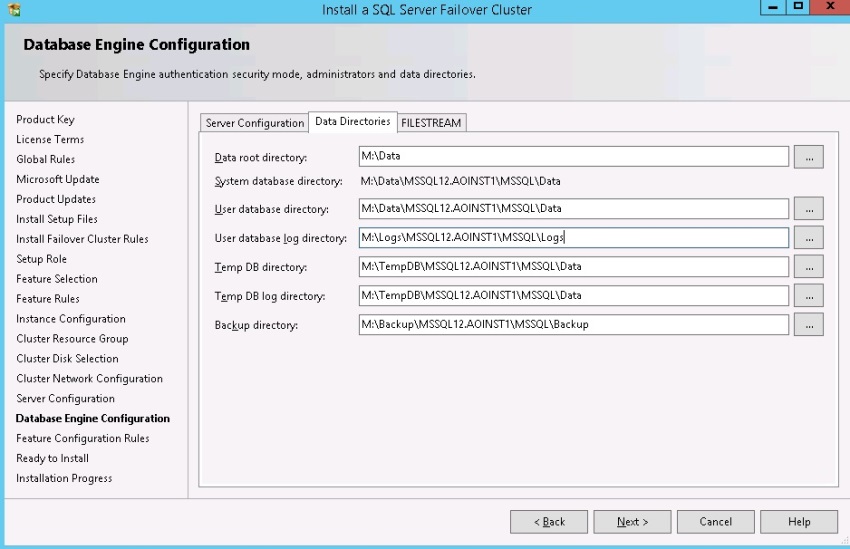Select the License Terms step
Image resolution: width=850 pixels, height=549 pixels.
tap(50, 139)
